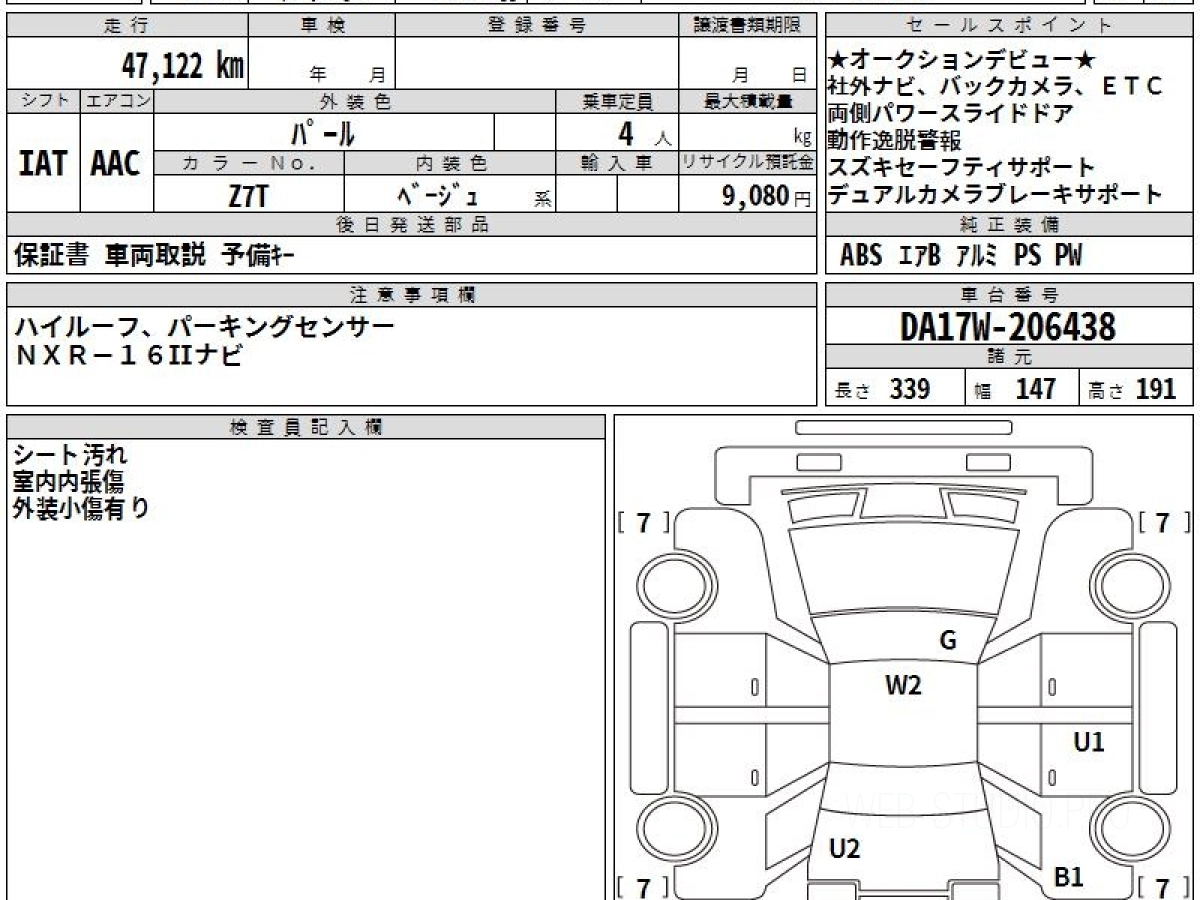Image resolution: width=1200 pixels, height=900 pixels.
Task: Click the 輸入車 label
Action: pyautogui.click(x=617, y=163)
